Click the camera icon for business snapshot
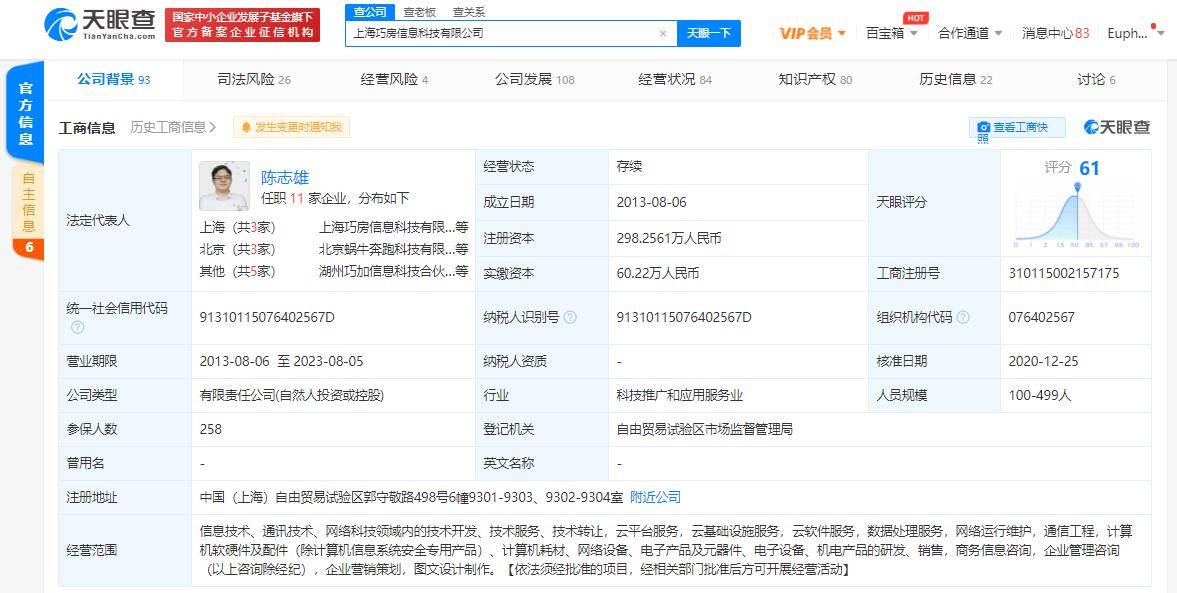This screenshot has height=593, width=1177. coord(983,128)
